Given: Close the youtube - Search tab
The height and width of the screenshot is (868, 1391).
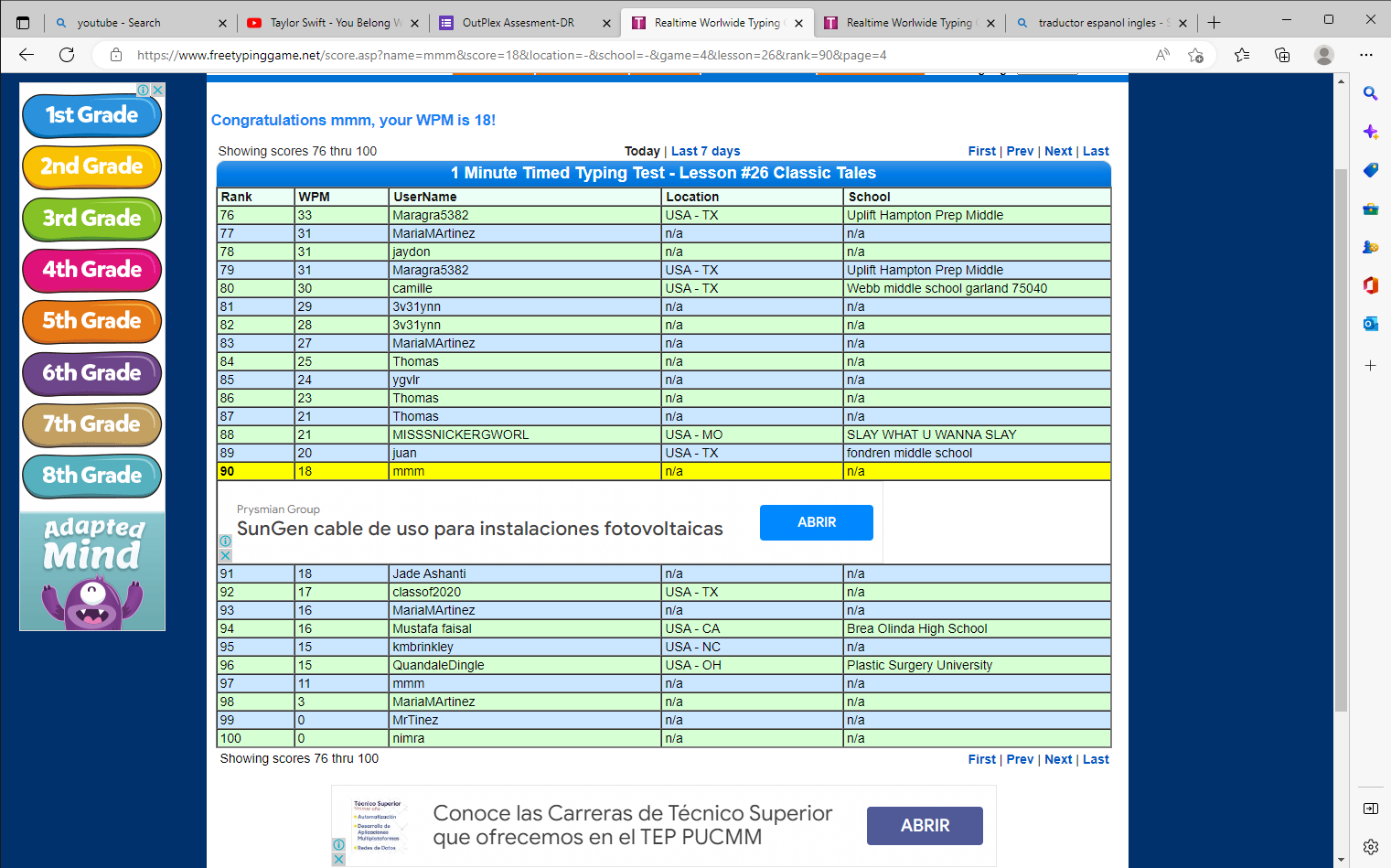Looking at the screenshot, I should point(222,23).
